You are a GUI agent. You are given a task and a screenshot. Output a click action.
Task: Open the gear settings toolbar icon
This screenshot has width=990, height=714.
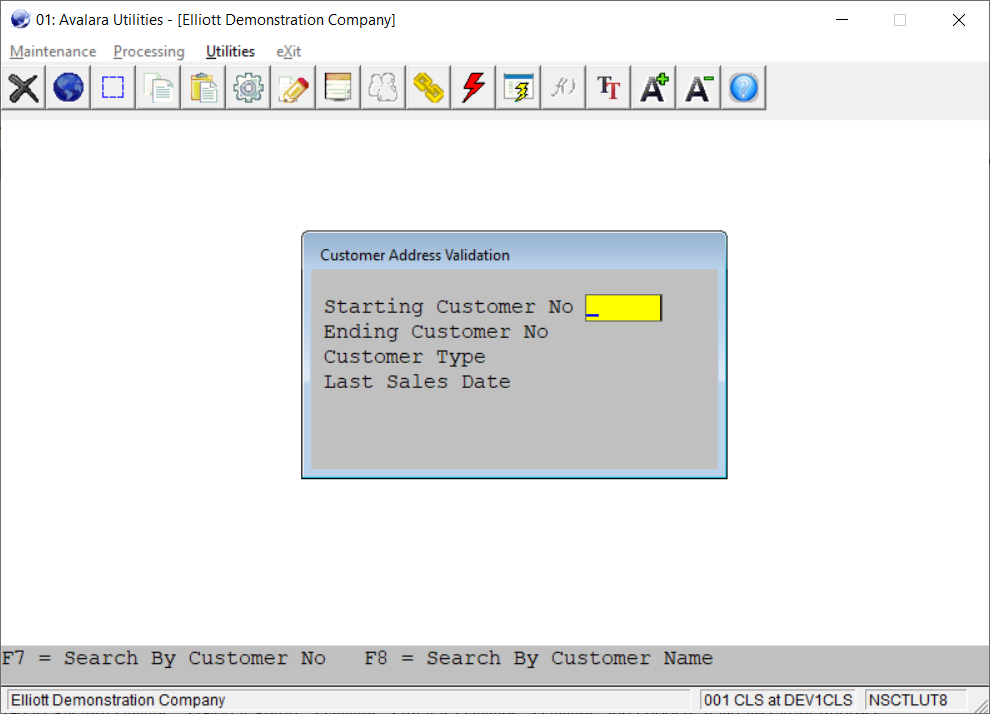248,88
